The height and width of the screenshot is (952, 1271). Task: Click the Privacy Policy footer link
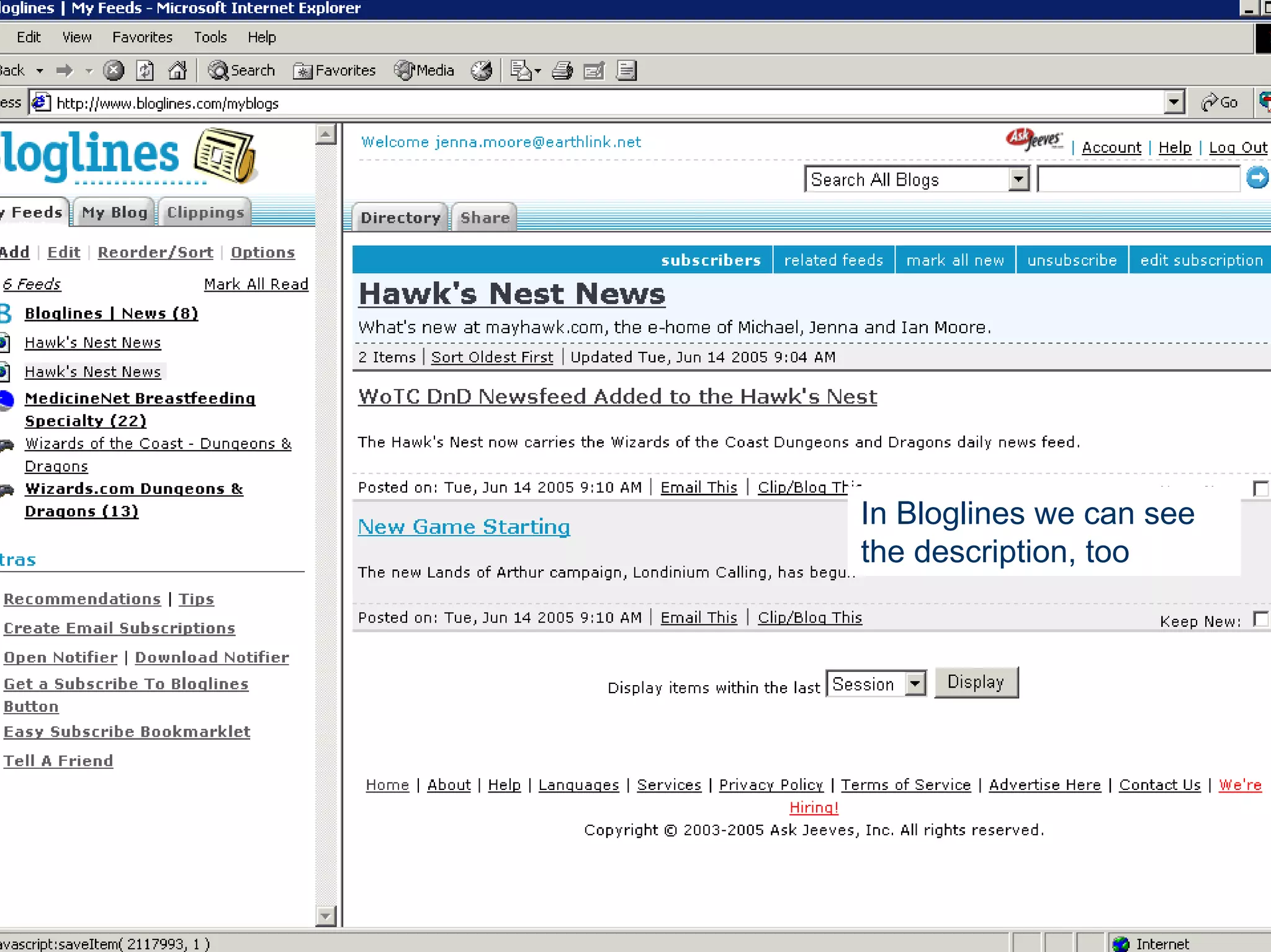[771, 785]
